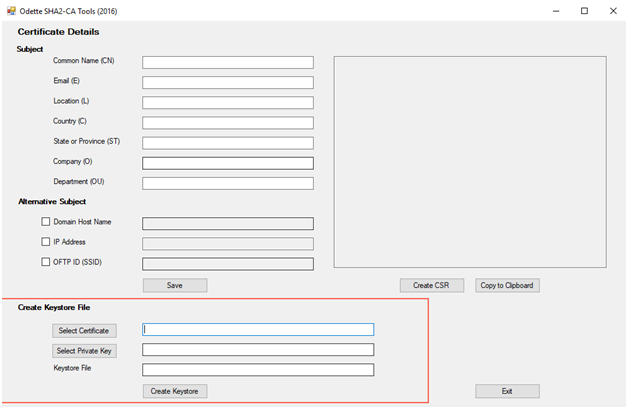This screenshot has height=409, width=628.
Task: Open the Select Certificate file picker
Action: click(x=84, y=330)
